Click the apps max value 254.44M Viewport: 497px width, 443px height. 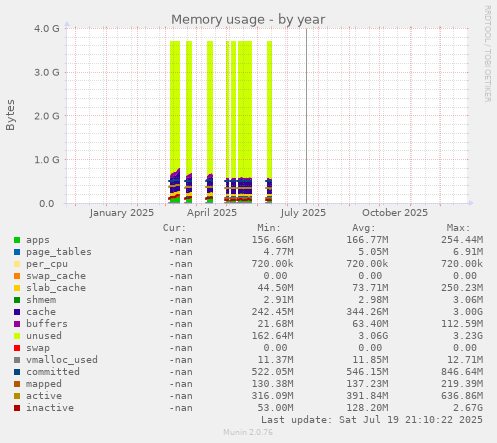(462, 240)
